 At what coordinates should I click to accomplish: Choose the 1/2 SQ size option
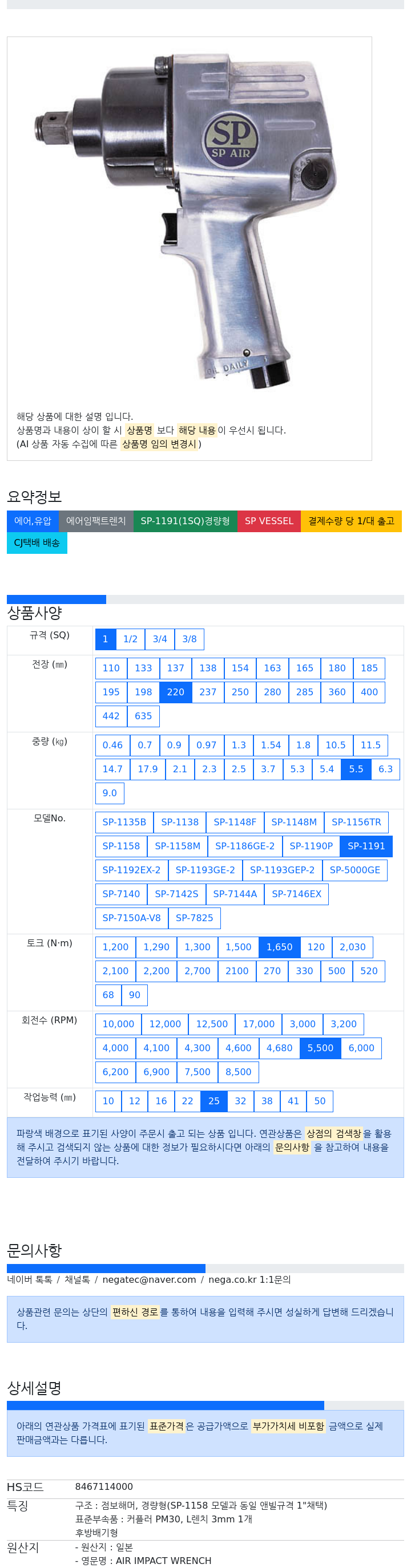pos(130,639)
